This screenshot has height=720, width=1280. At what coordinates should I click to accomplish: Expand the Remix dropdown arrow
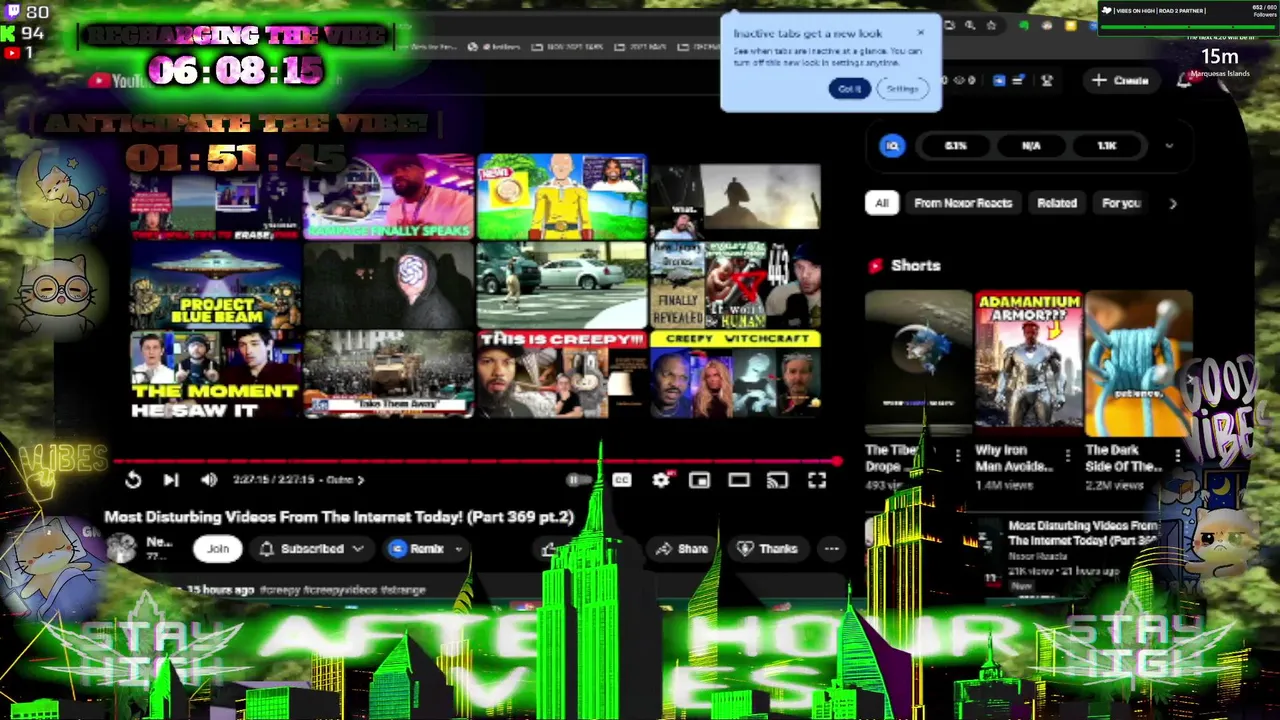(459, 548)
